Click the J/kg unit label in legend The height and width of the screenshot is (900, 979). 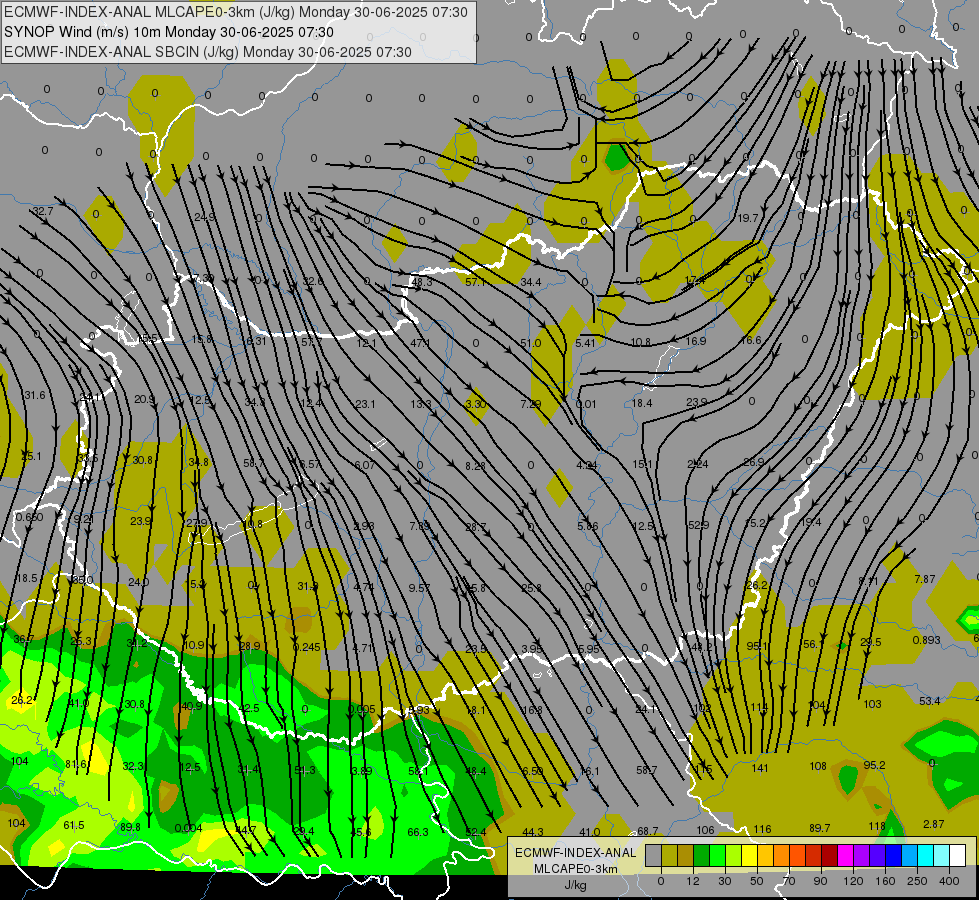click(x=575, y=885)
